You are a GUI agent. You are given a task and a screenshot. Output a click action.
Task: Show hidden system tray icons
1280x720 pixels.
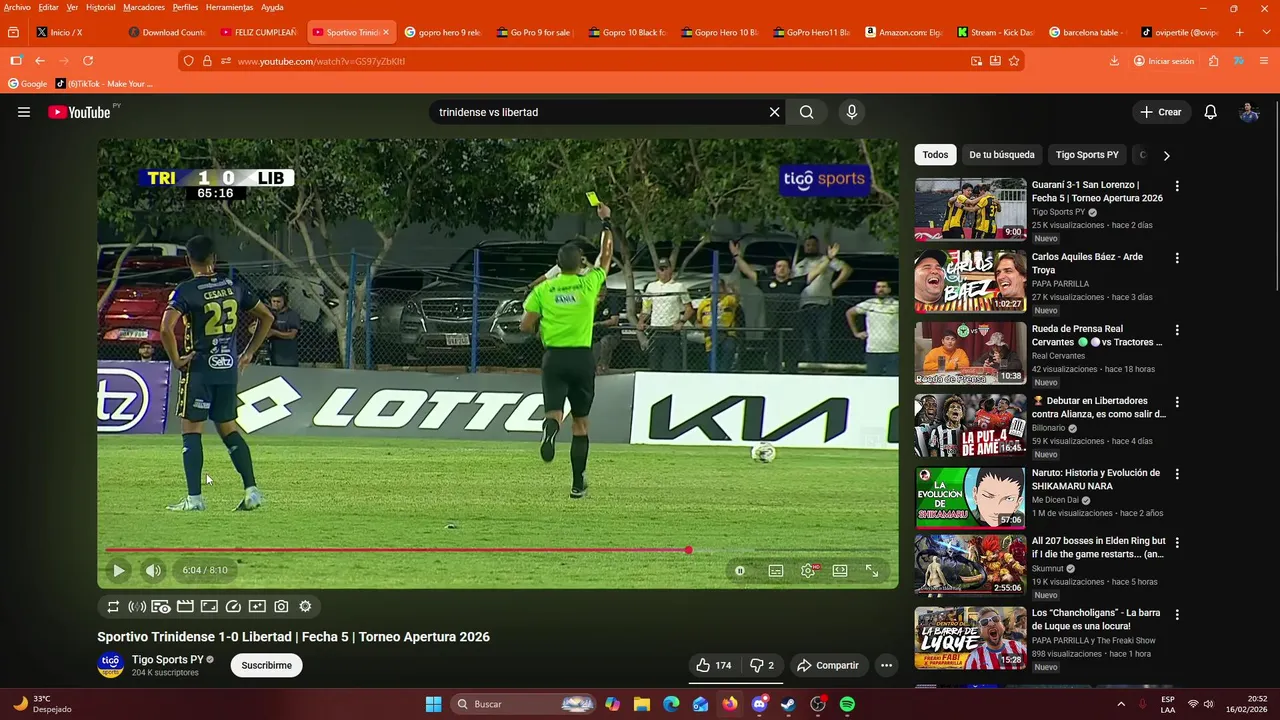point(1120,704)
